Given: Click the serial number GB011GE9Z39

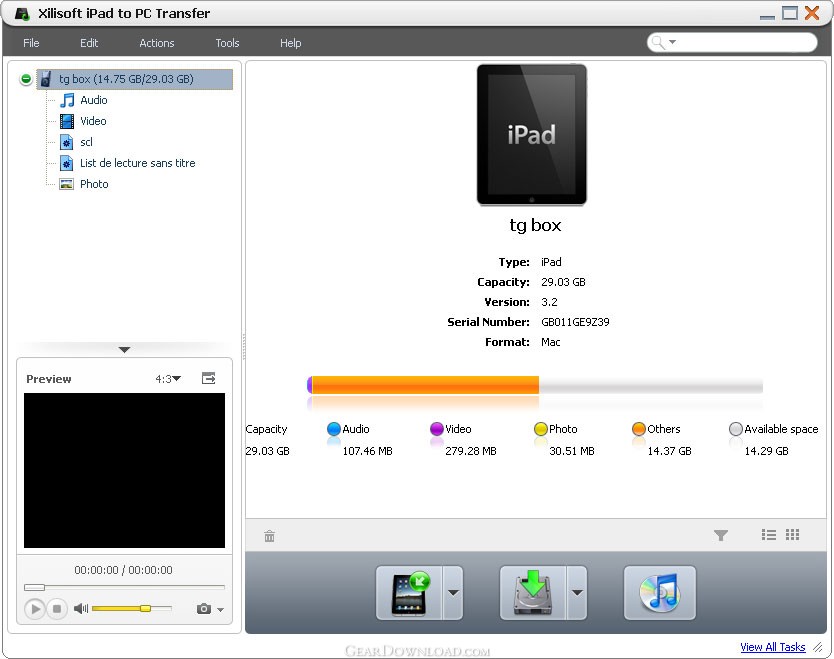Looking at the screenshot, I should pyautogui.click(x=576, y=322).
